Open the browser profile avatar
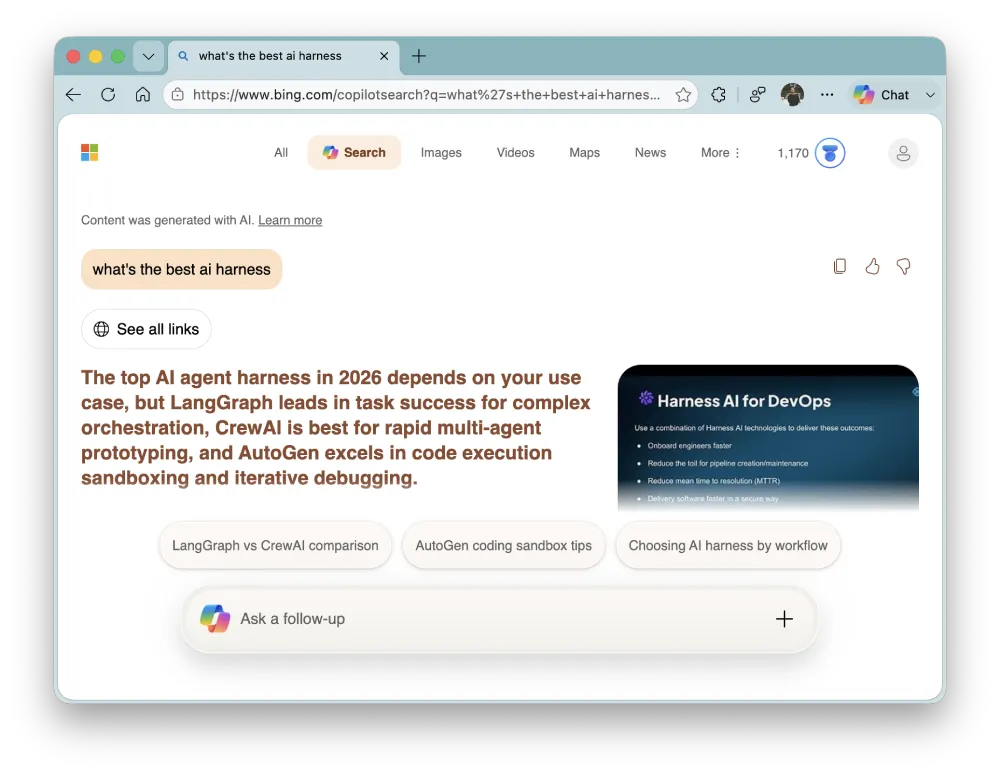 (792, 95)
